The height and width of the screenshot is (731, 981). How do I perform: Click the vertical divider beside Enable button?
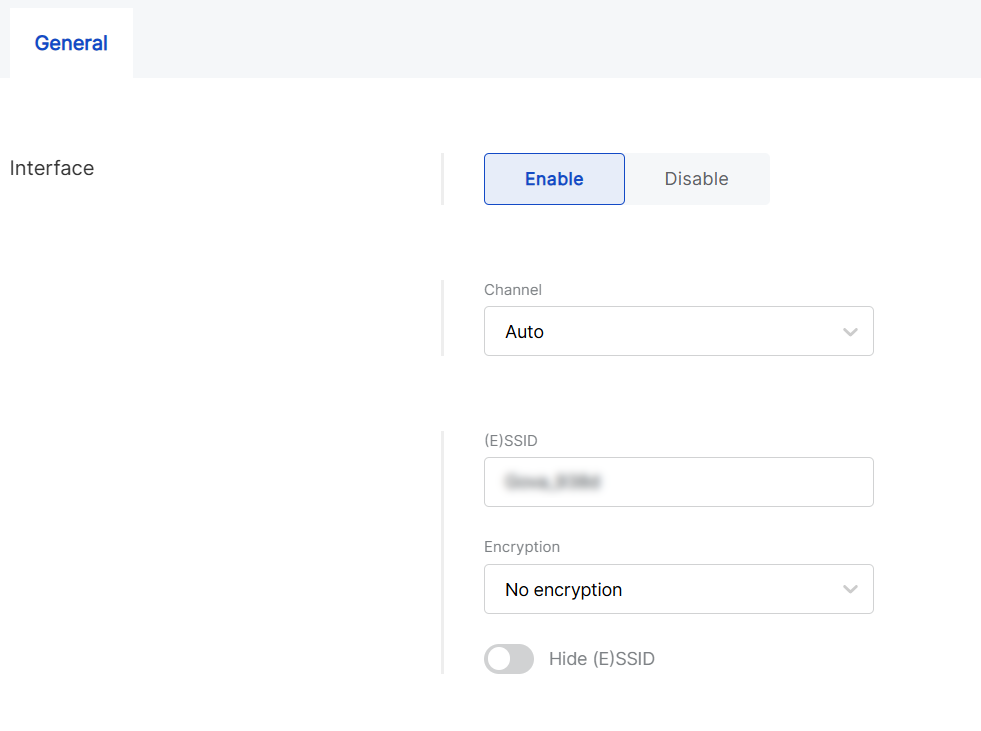(442, 179)
